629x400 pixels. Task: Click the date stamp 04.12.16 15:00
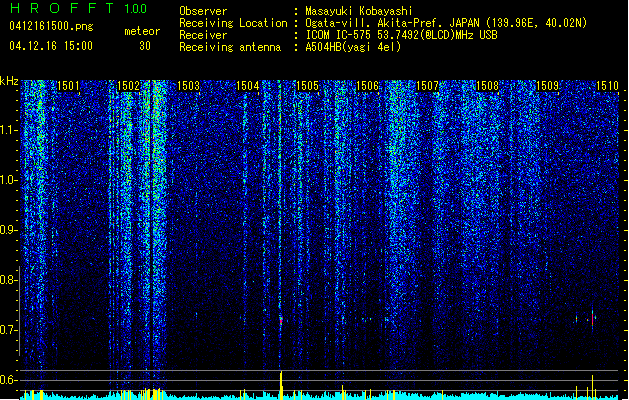tap(51, 46)
